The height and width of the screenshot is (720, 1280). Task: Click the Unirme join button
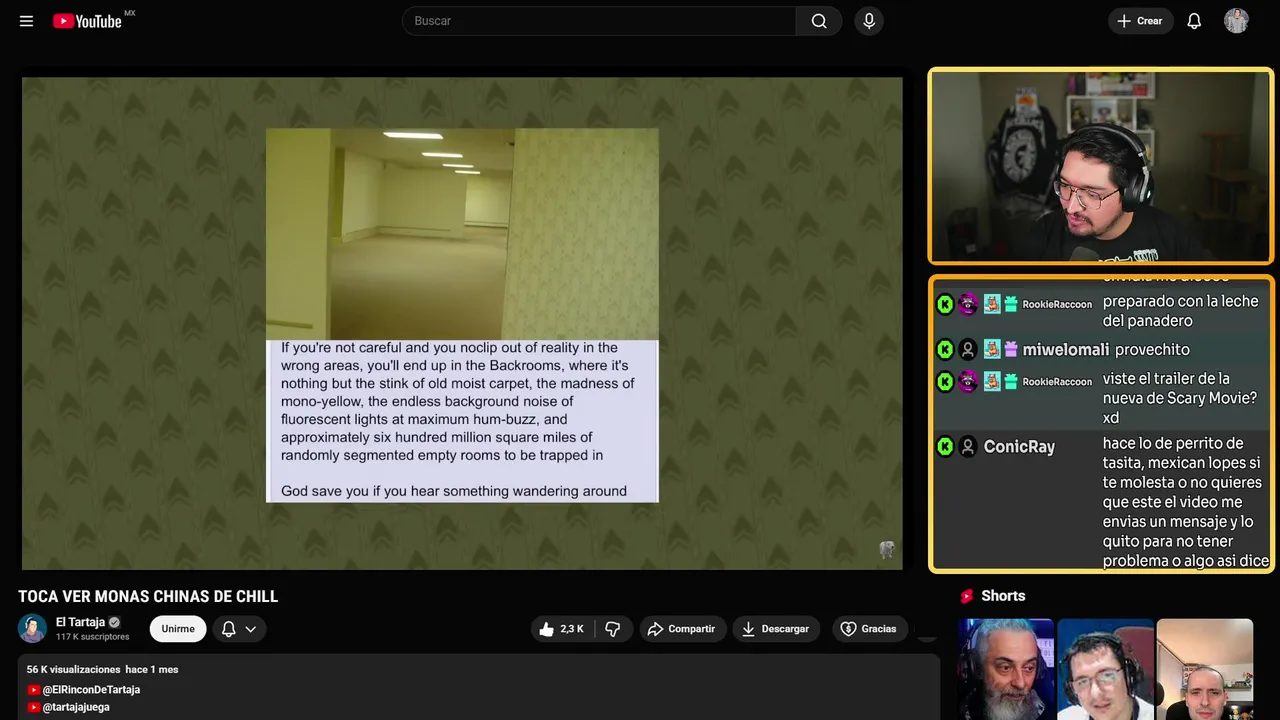click(x=178, y=629)
